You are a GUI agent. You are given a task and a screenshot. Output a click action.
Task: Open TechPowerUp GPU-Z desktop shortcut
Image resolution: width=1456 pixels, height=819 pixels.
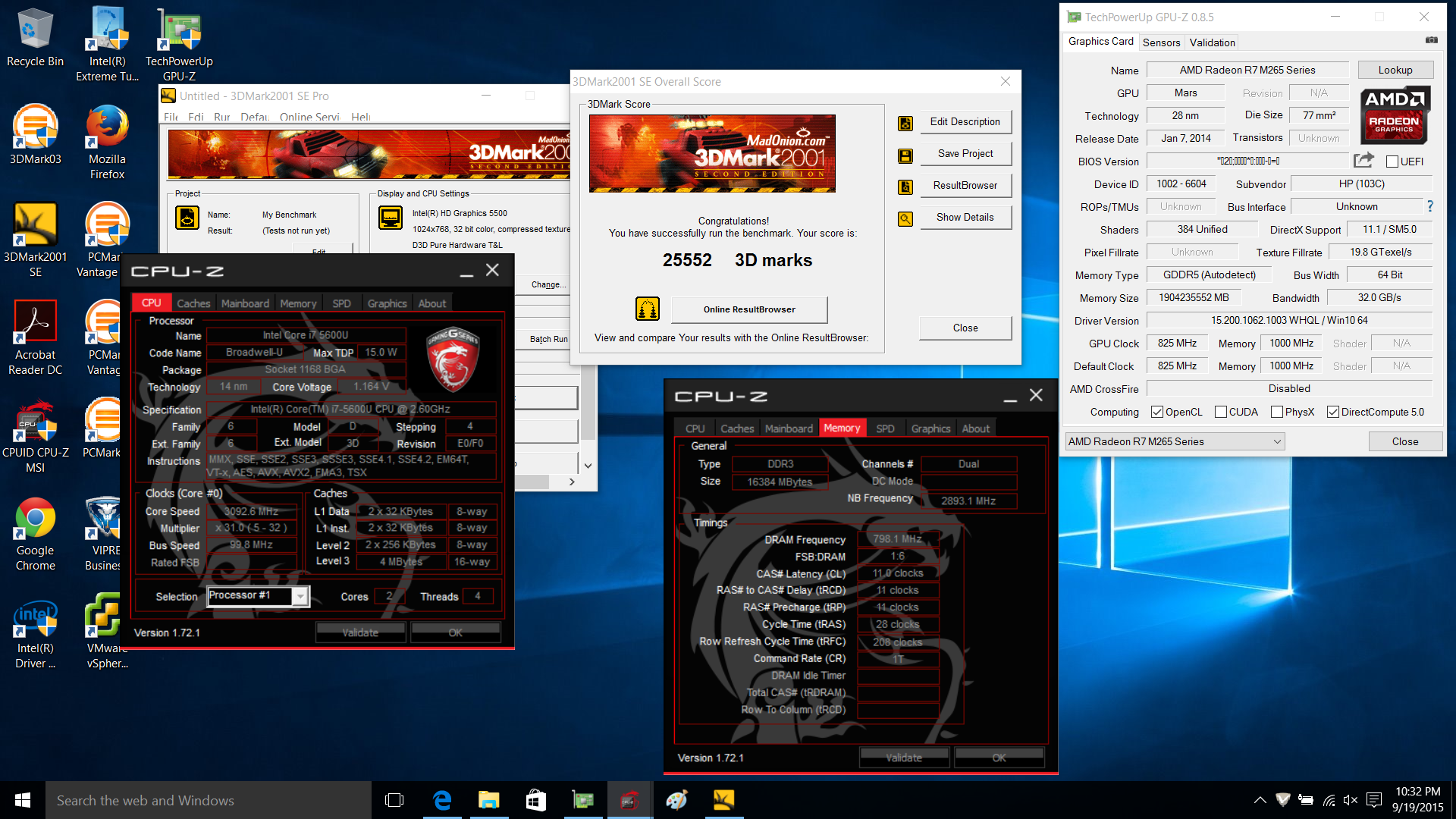pyautogui.click(x=179, y=44)
